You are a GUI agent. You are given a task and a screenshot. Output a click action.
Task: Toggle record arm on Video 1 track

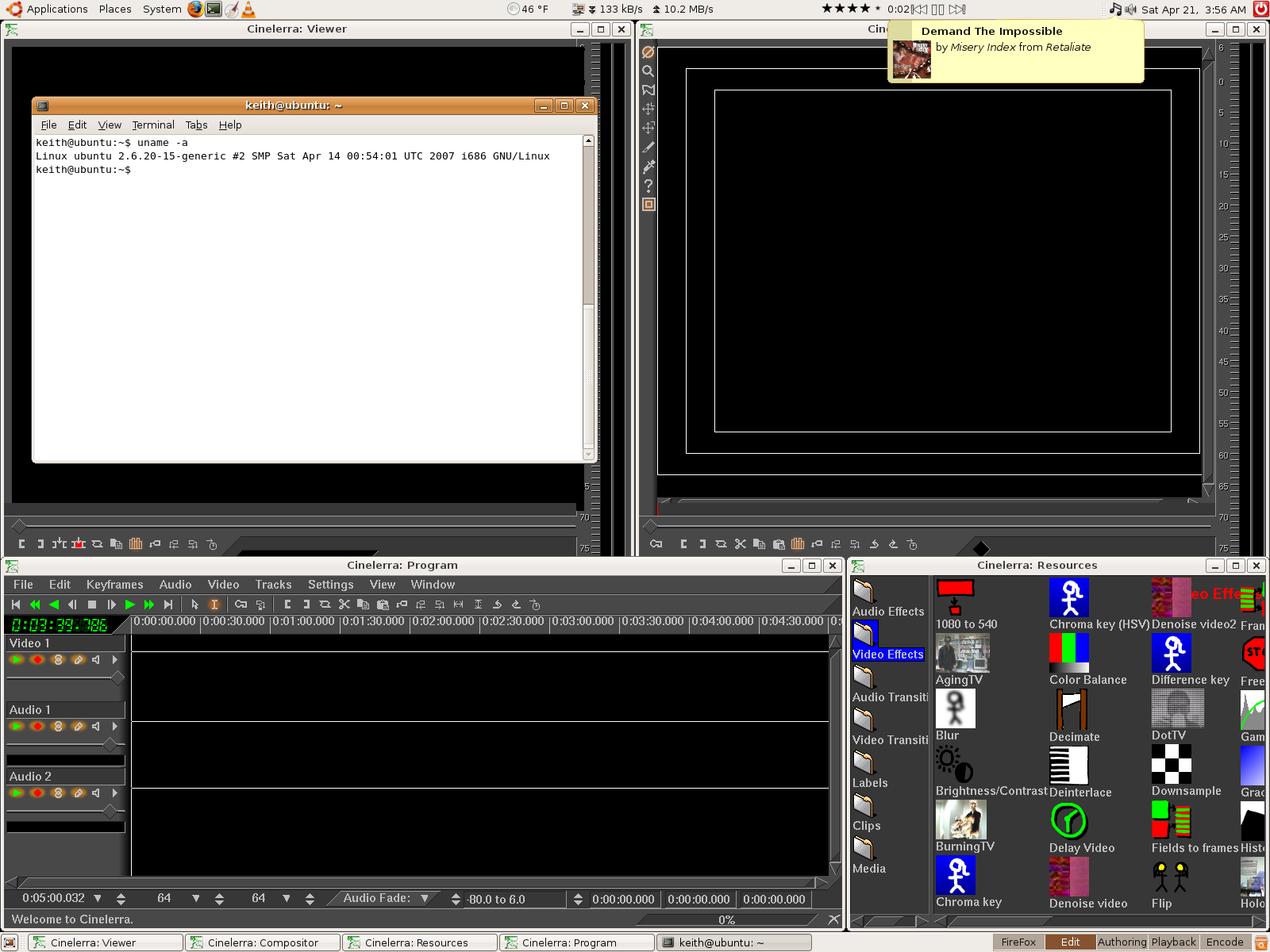pyautogui.click(x=37, y=660)
